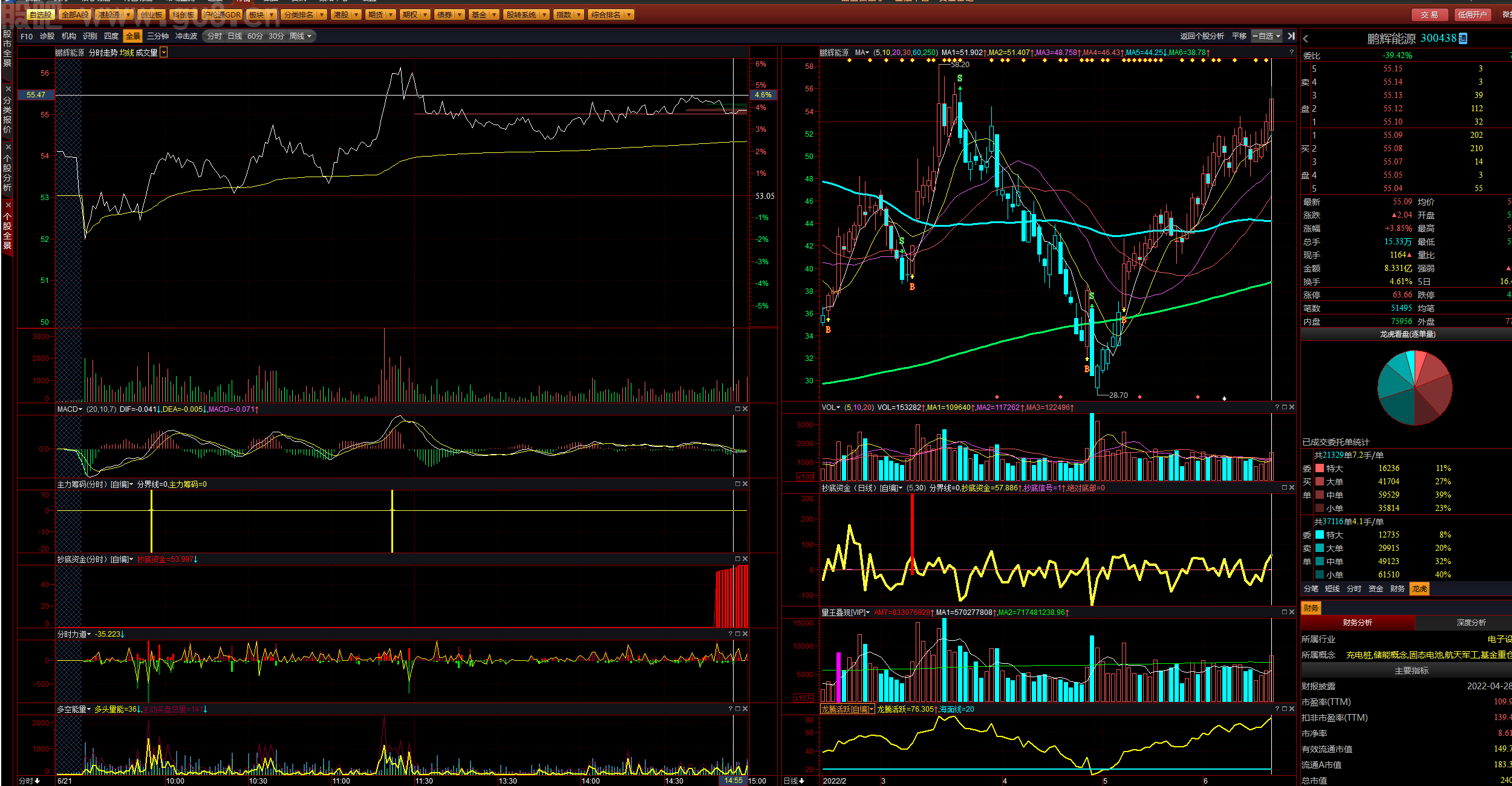1512x786 pixels.
Task: Open the 自选股 watchlist button
Action: (41, 15)
